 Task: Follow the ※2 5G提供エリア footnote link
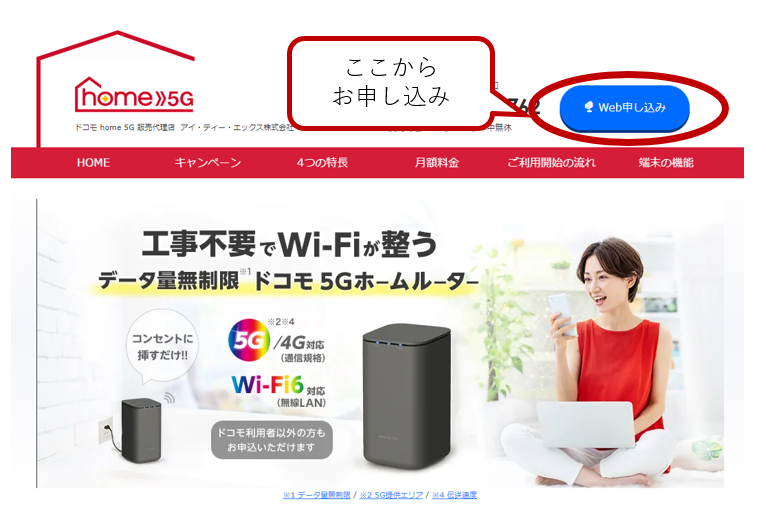(x=391, y=495)
